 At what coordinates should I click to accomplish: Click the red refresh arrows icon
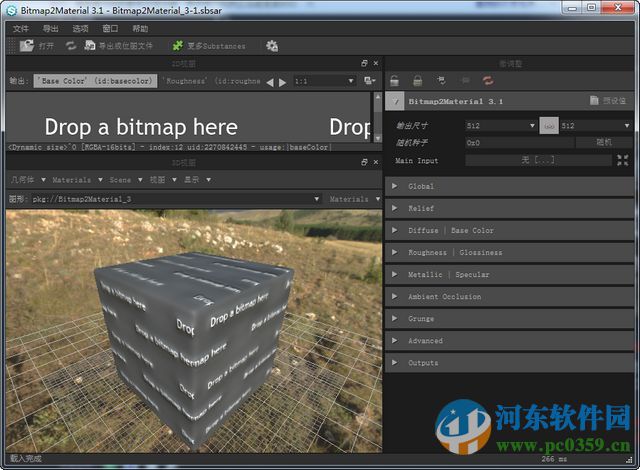pos(488,80)
